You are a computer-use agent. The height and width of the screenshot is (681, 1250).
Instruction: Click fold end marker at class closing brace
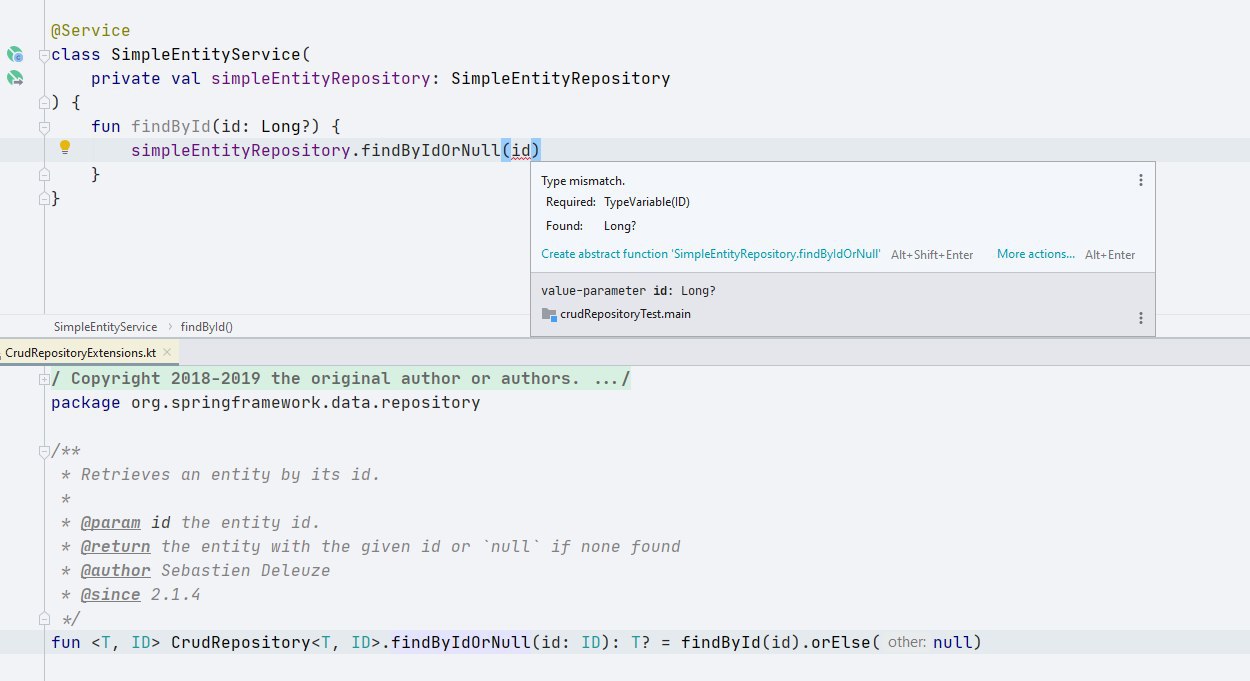[44, 199]
